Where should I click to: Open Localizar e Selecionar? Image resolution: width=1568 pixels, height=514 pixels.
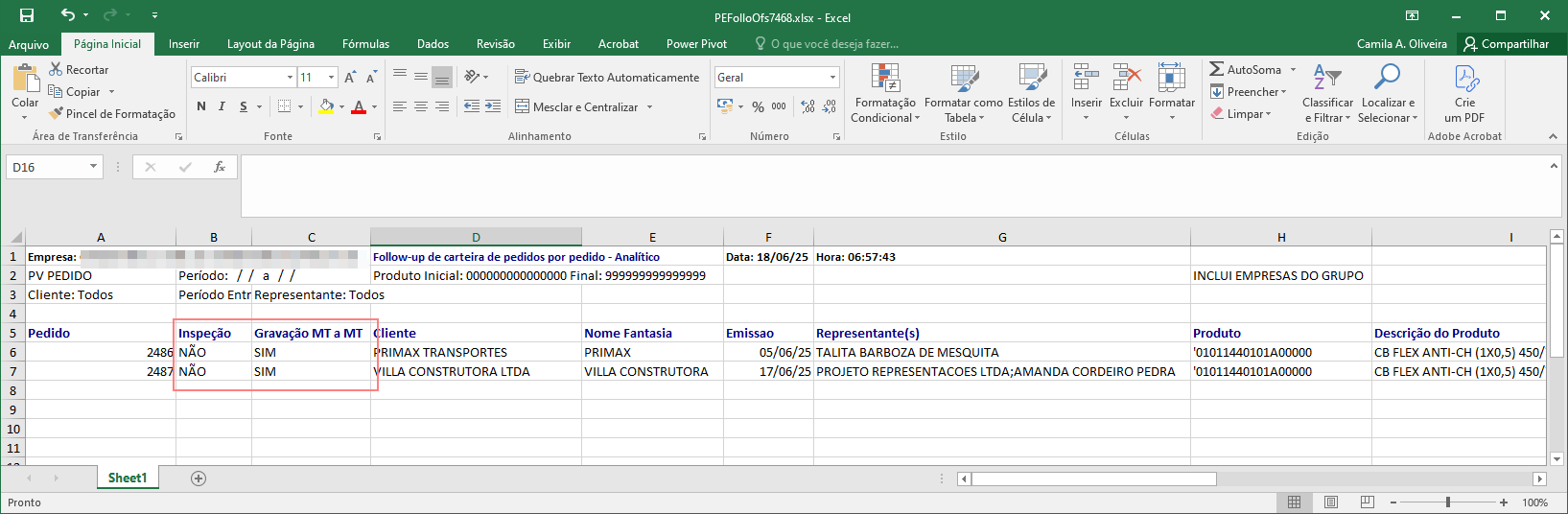[x=1388, y=93]
